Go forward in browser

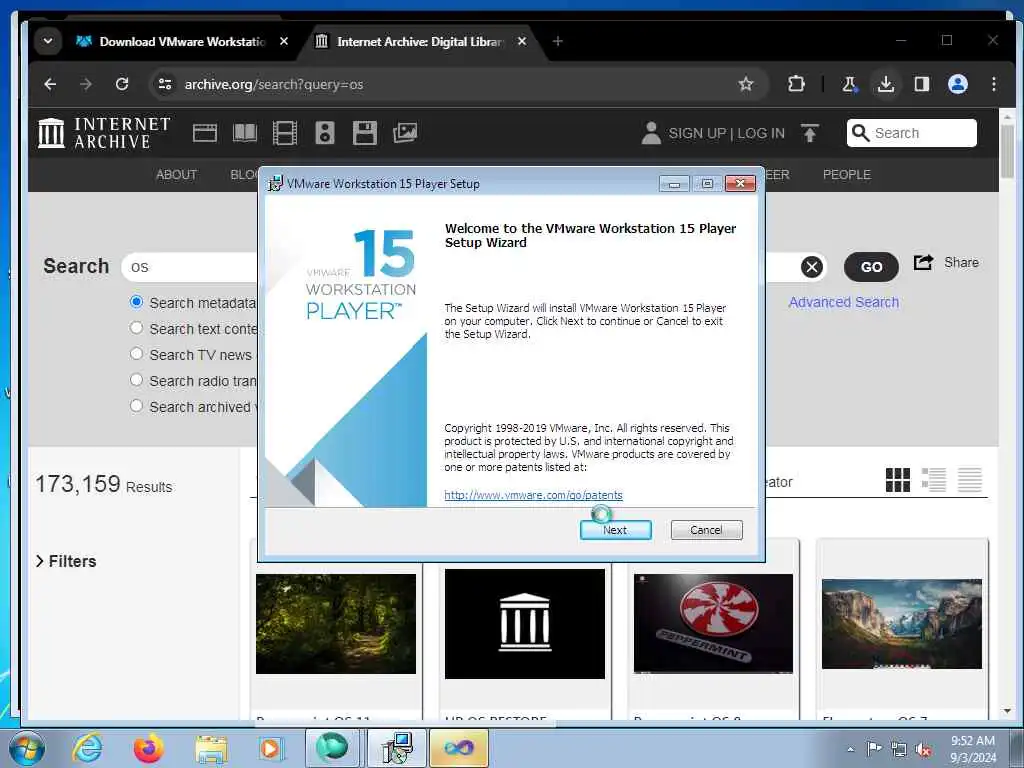[86, 84]
